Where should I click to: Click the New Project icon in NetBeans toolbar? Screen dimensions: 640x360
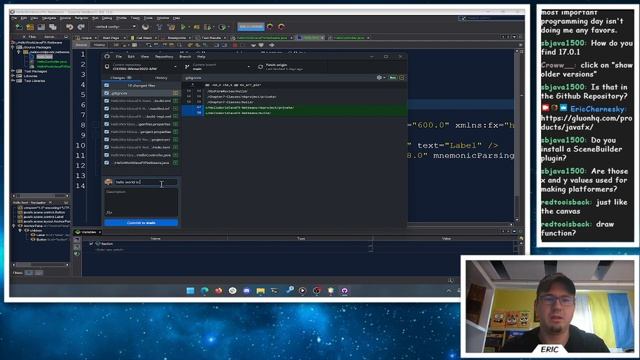(x=30, y=27)
